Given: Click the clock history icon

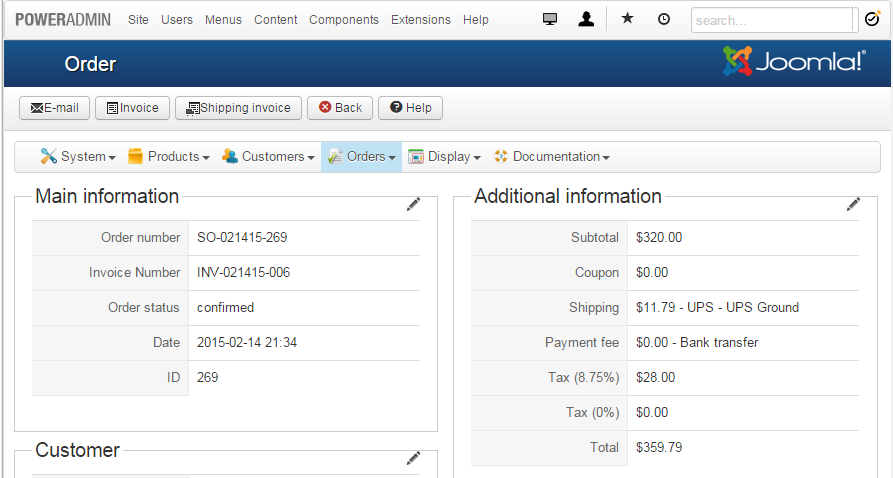Looking at the screenshot, I should [x=664, y=19].
